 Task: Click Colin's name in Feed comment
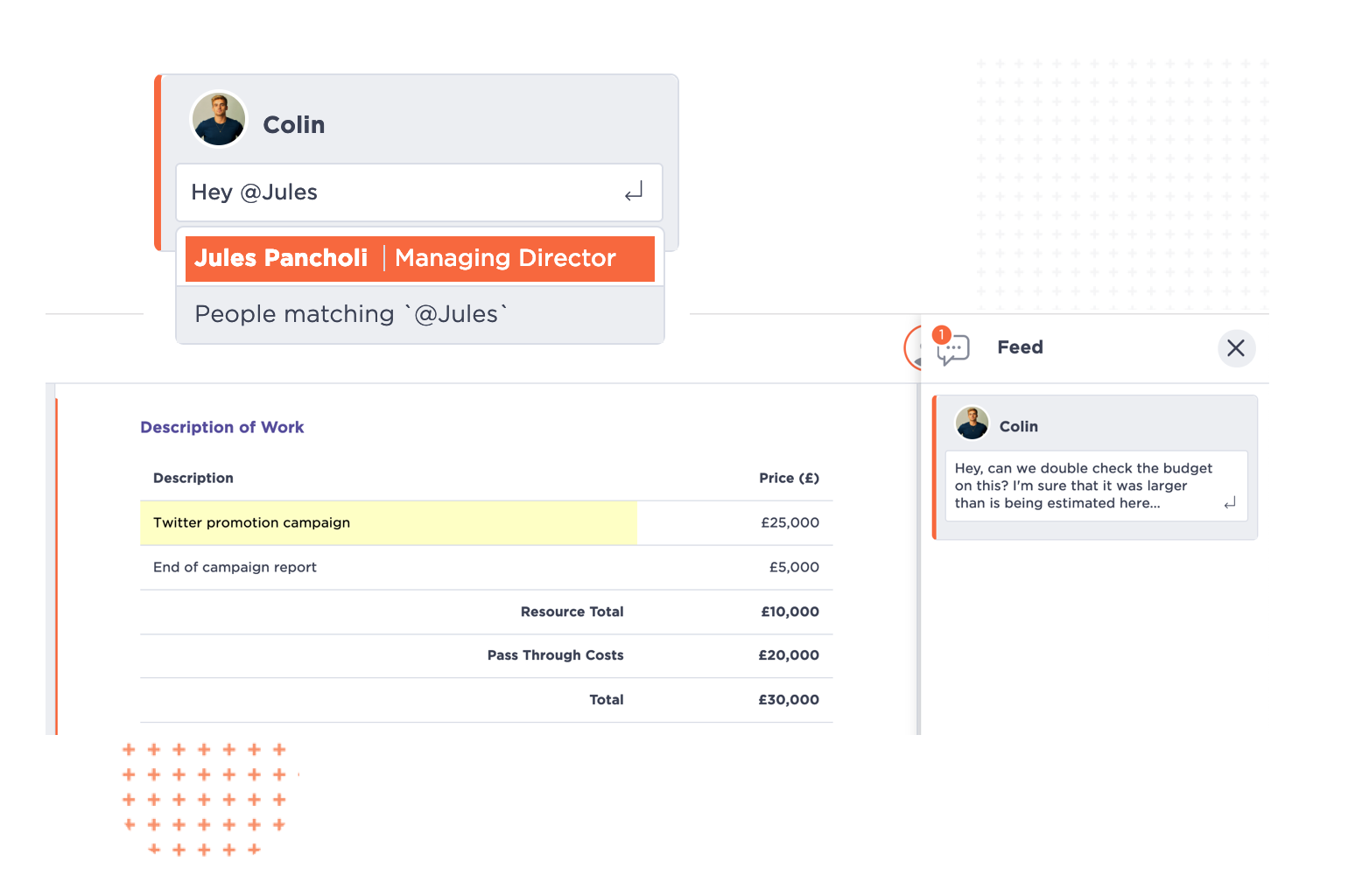point(1019,426)
